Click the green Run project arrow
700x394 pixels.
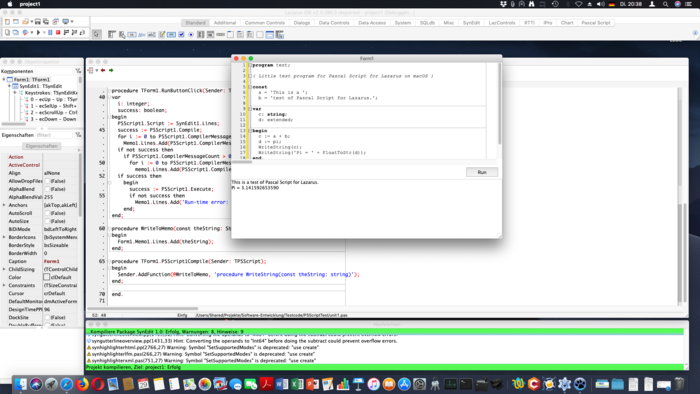[x=38, y=33]
